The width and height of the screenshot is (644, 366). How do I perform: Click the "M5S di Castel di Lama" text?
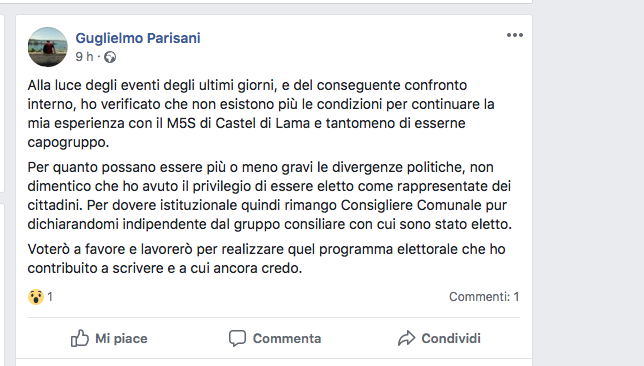pyautogui.click(x=238, y=123)
